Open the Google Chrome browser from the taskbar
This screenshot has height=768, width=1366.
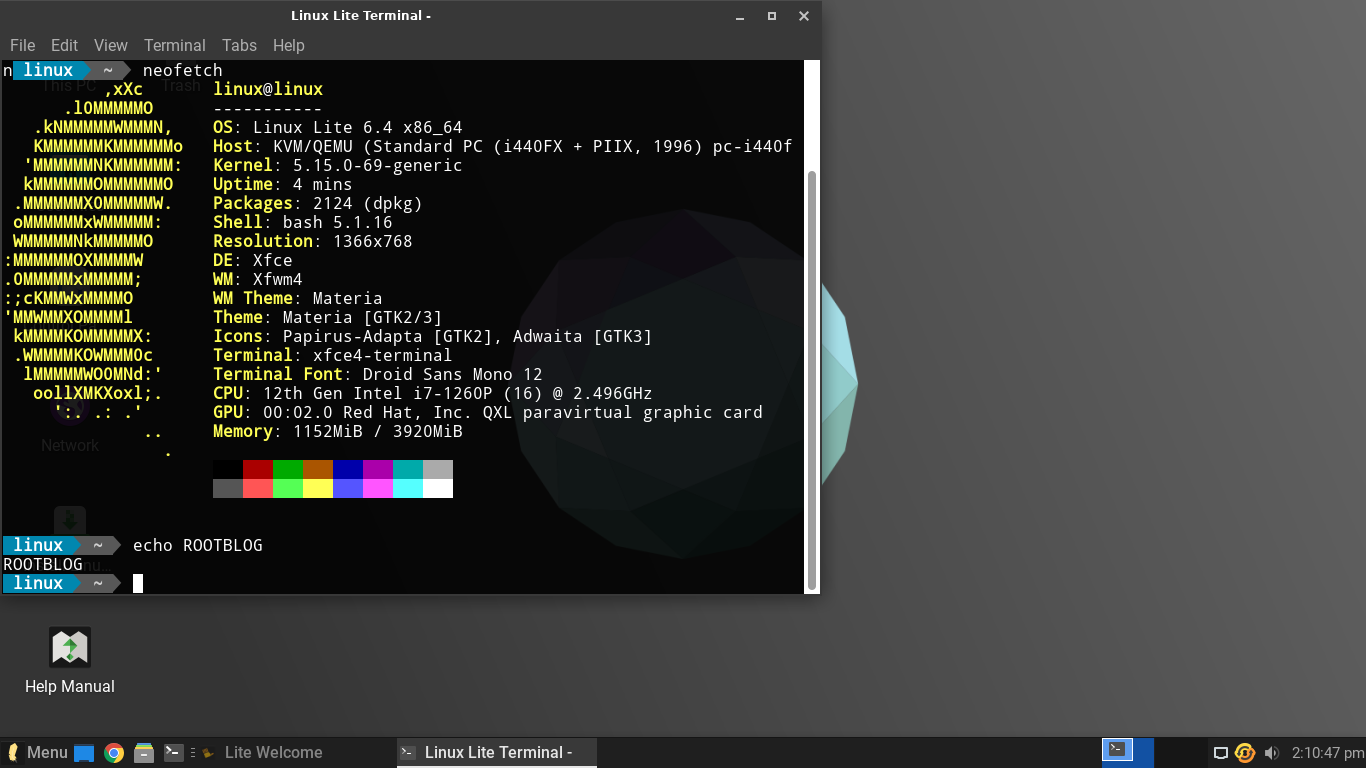tap(113, 752)
